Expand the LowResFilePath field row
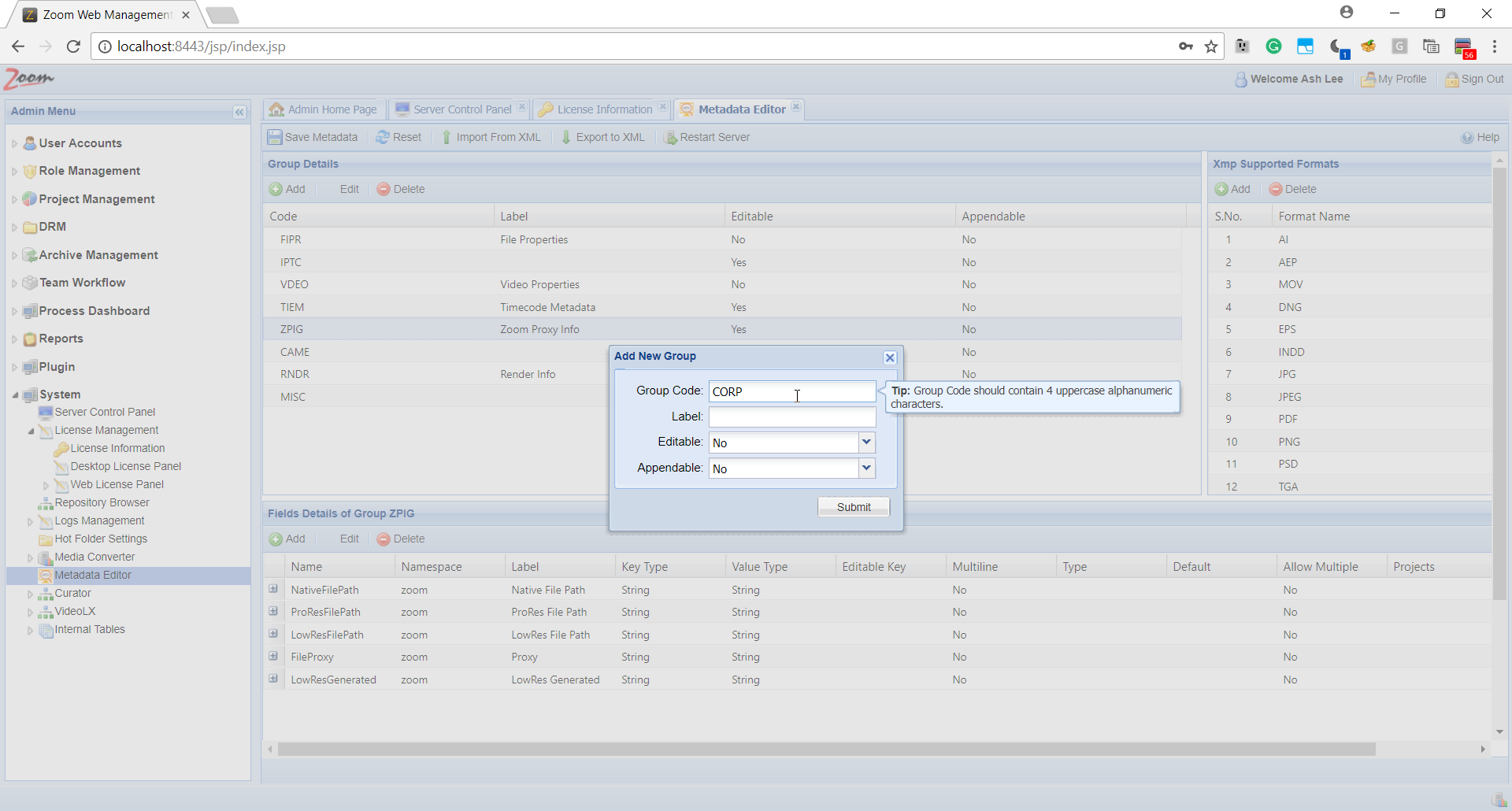 [x=273, y=634]
